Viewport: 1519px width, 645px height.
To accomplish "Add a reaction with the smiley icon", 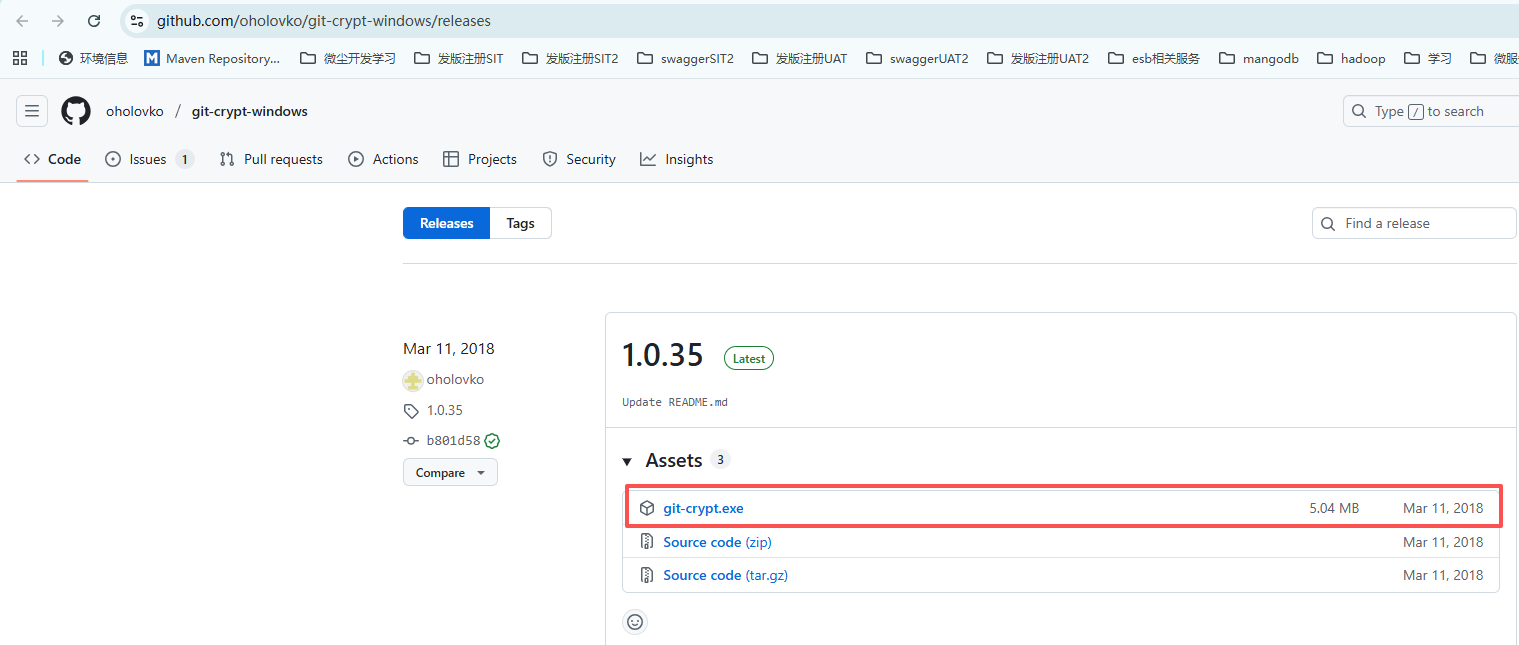I will click(x=635, y=622).
